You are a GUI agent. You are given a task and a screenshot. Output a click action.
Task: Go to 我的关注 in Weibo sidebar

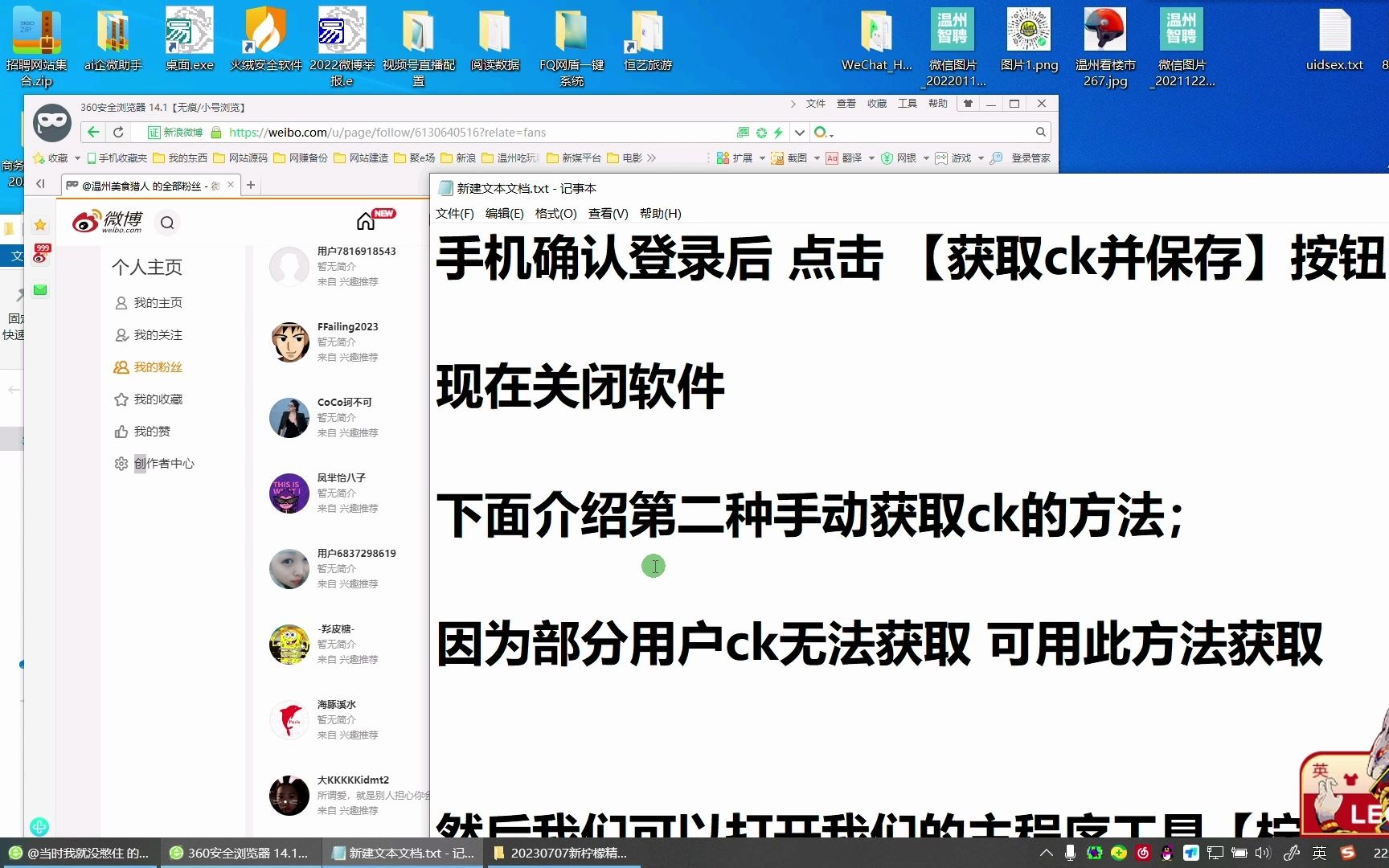tap(149, 334)
